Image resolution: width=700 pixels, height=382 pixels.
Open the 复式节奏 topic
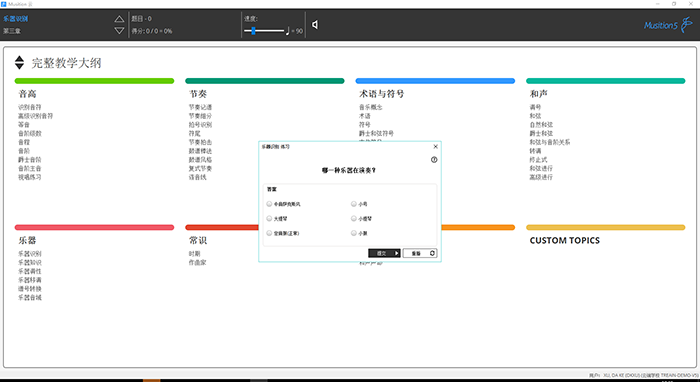coord(200,168)
